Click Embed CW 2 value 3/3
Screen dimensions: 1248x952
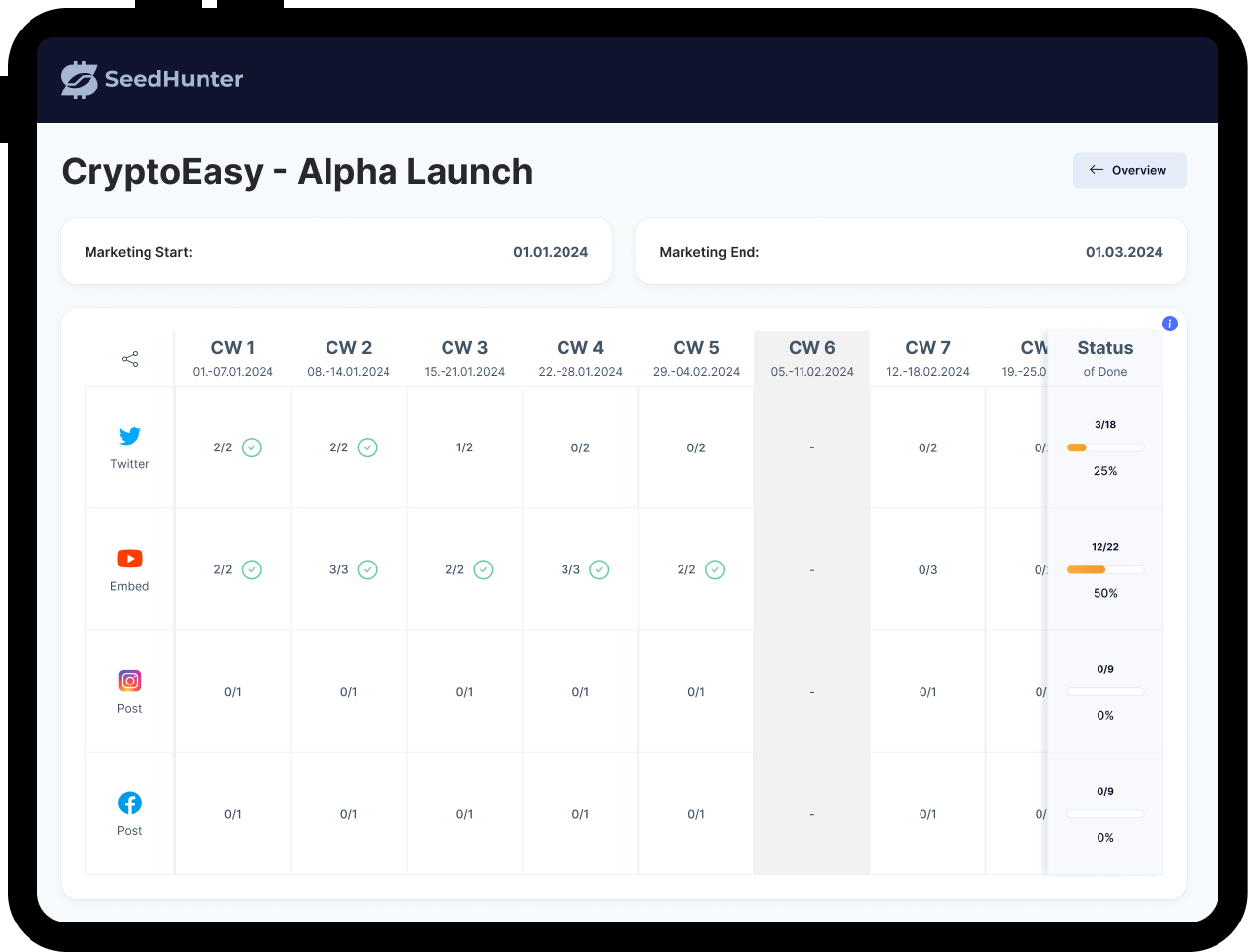[339, 569]
